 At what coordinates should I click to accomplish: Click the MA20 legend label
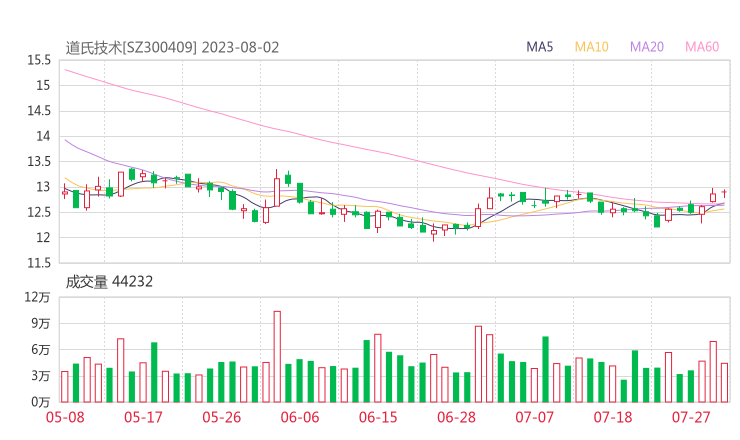(647, 47)
